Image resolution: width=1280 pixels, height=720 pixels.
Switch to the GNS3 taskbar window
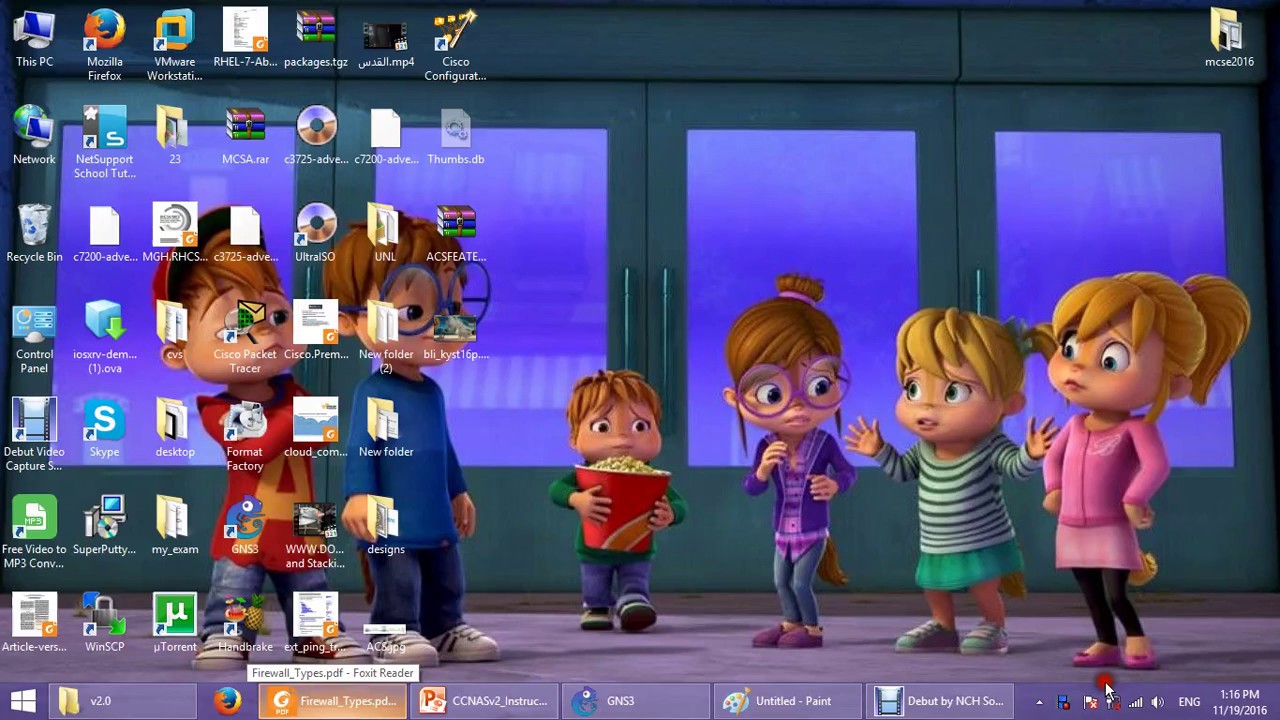pos(636,701)
